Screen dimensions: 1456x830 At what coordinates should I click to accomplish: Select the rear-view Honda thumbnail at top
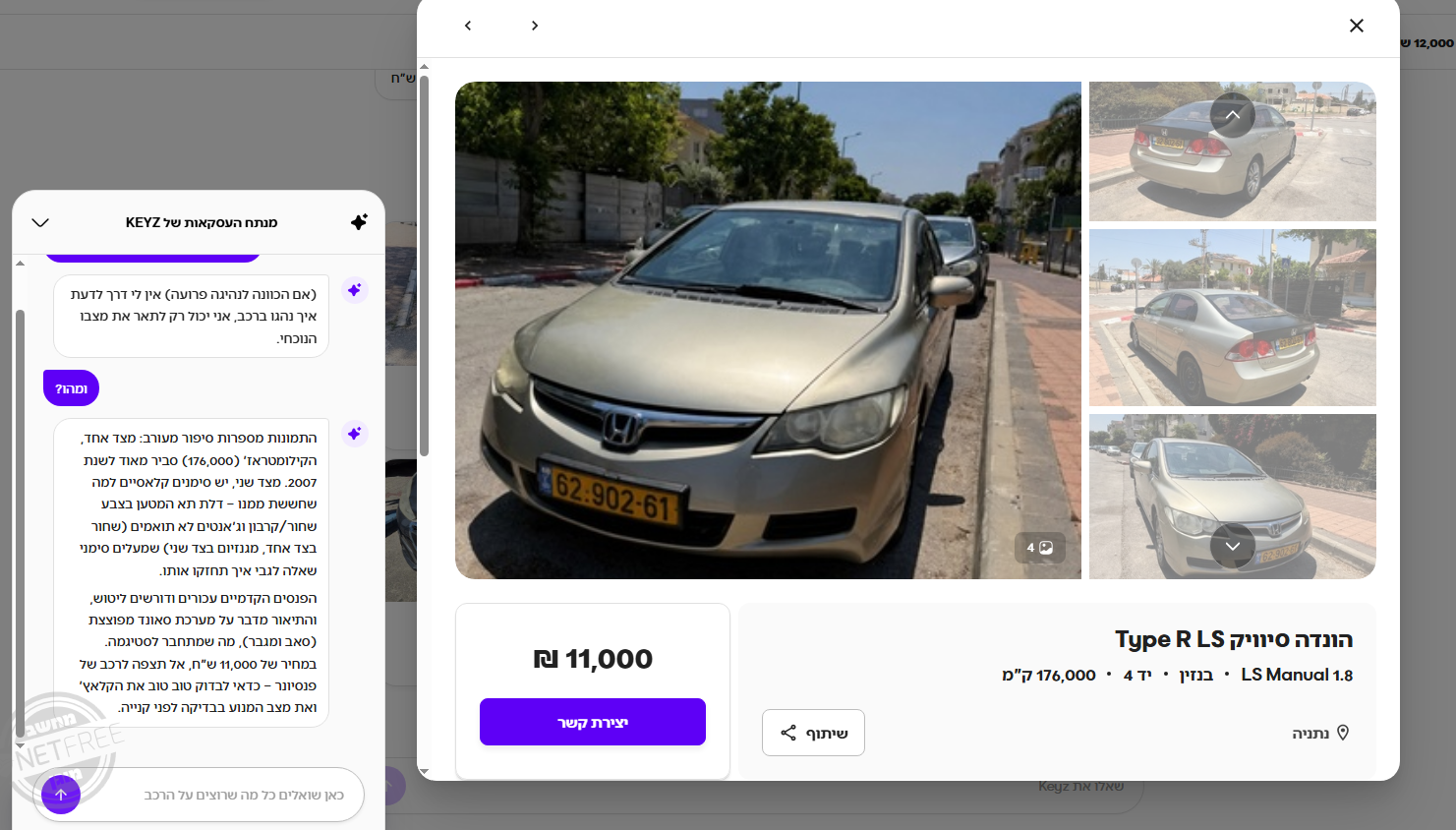click(x=1233, y=151)
